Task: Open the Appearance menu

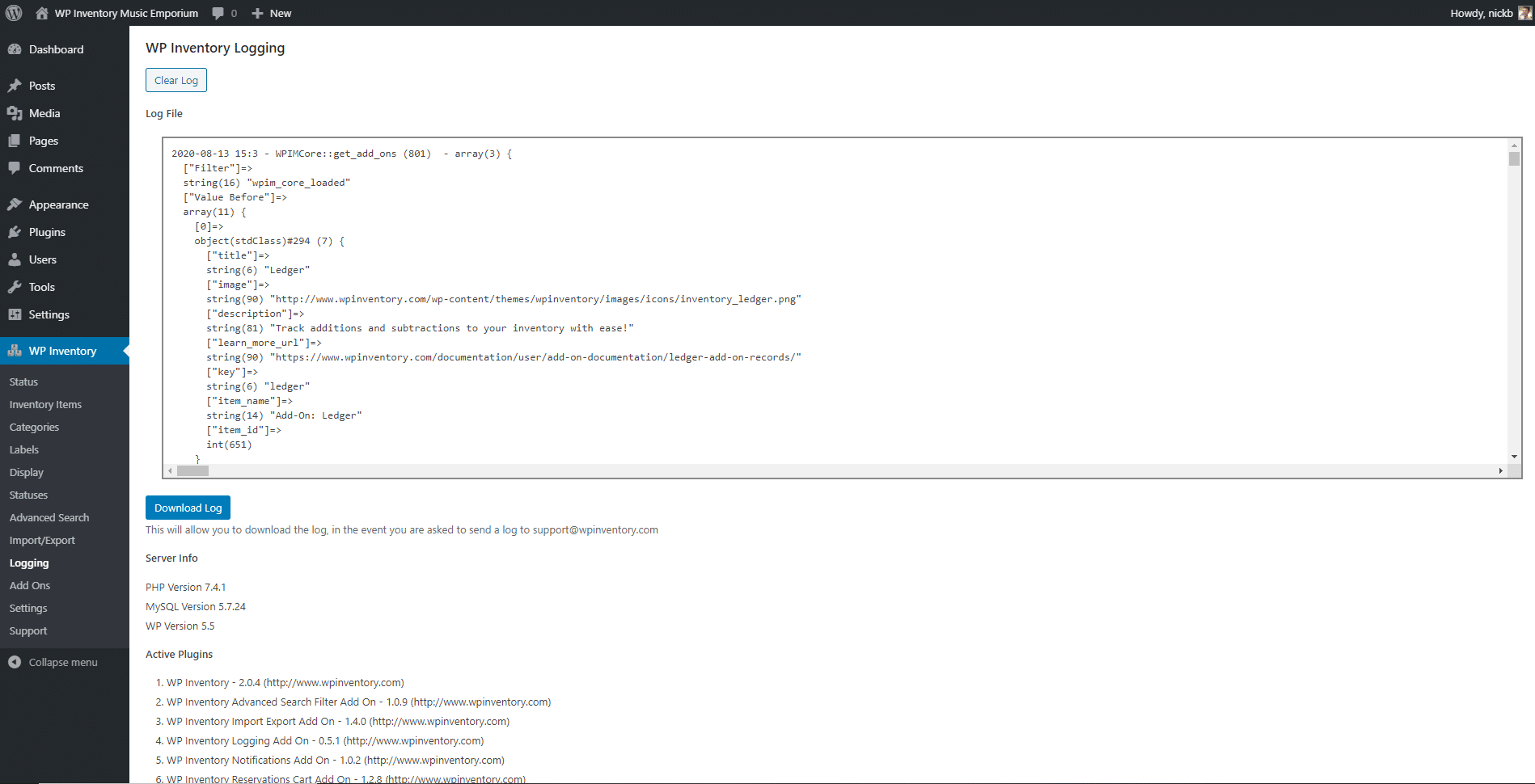Action: point(65,204)
